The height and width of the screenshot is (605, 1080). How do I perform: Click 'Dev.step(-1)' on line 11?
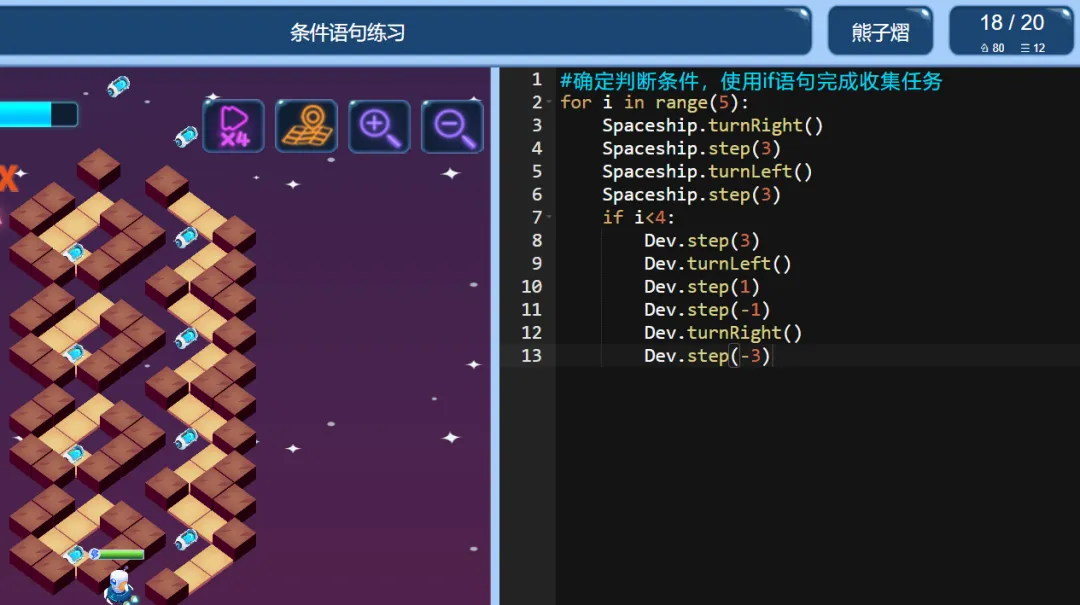(x=707, y=310)
